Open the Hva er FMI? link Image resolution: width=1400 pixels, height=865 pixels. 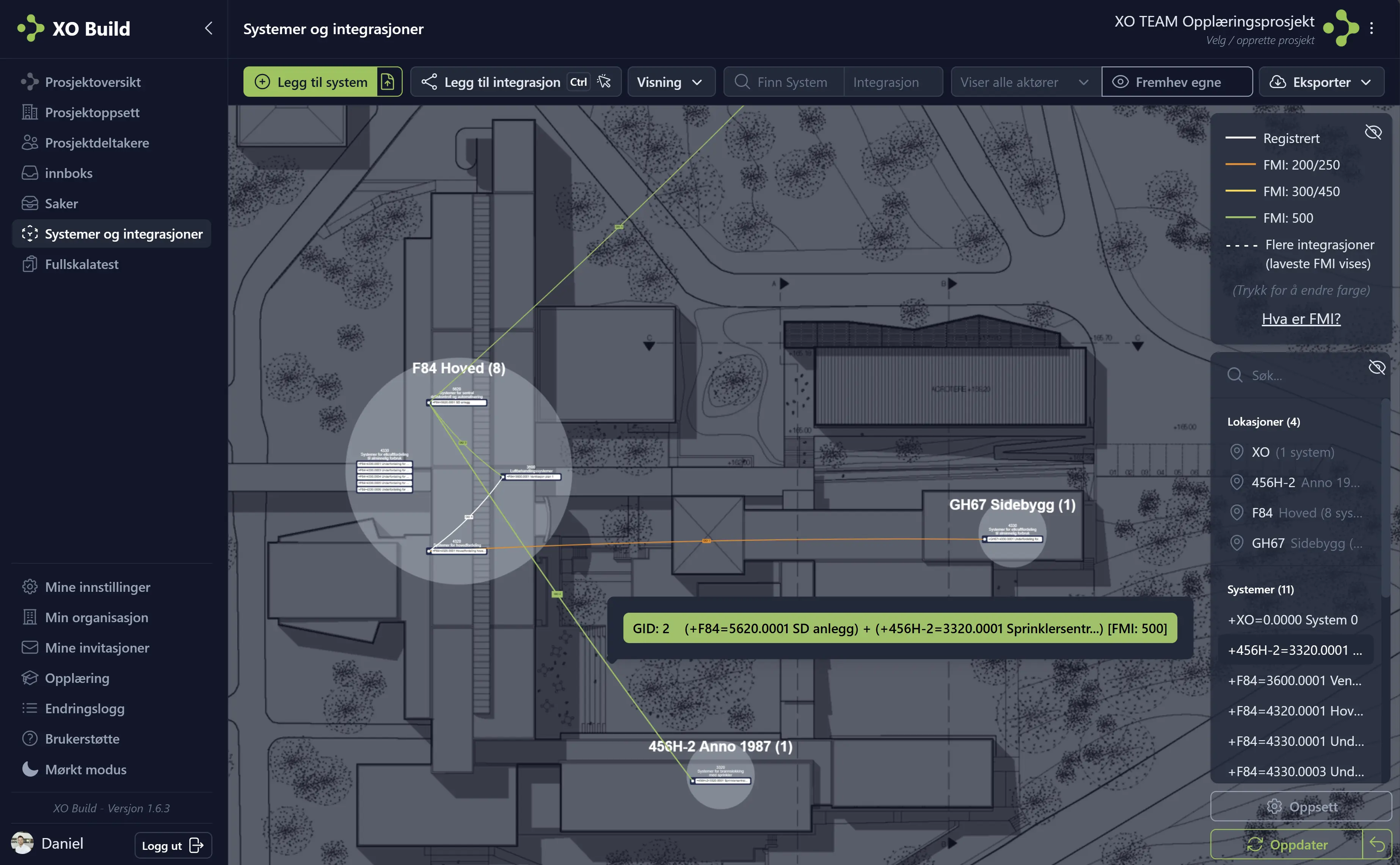(x=1301, y=319)
